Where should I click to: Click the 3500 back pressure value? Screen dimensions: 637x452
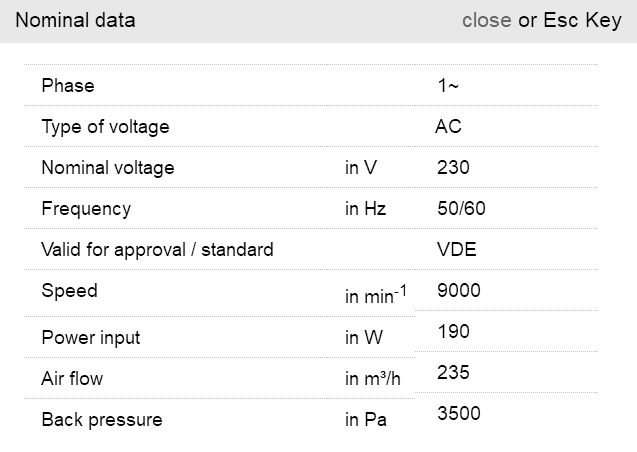pyautogui.click(x=459, y=414)
